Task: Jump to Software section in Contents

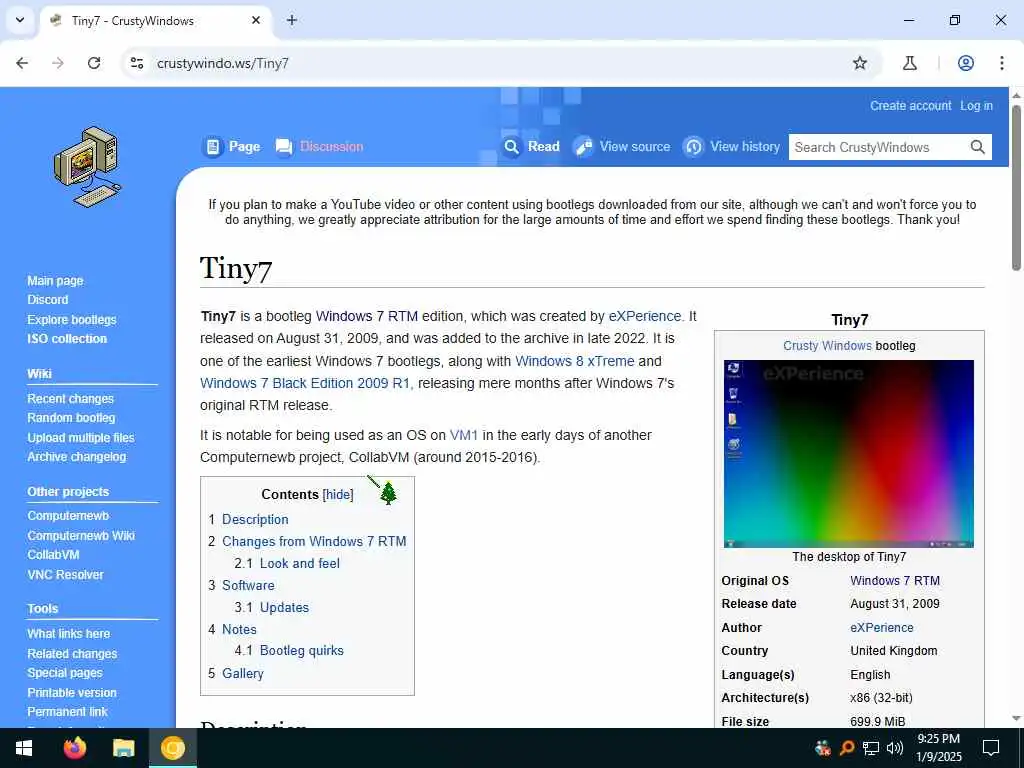Action: pyautogui.click(x=248, y=585)
